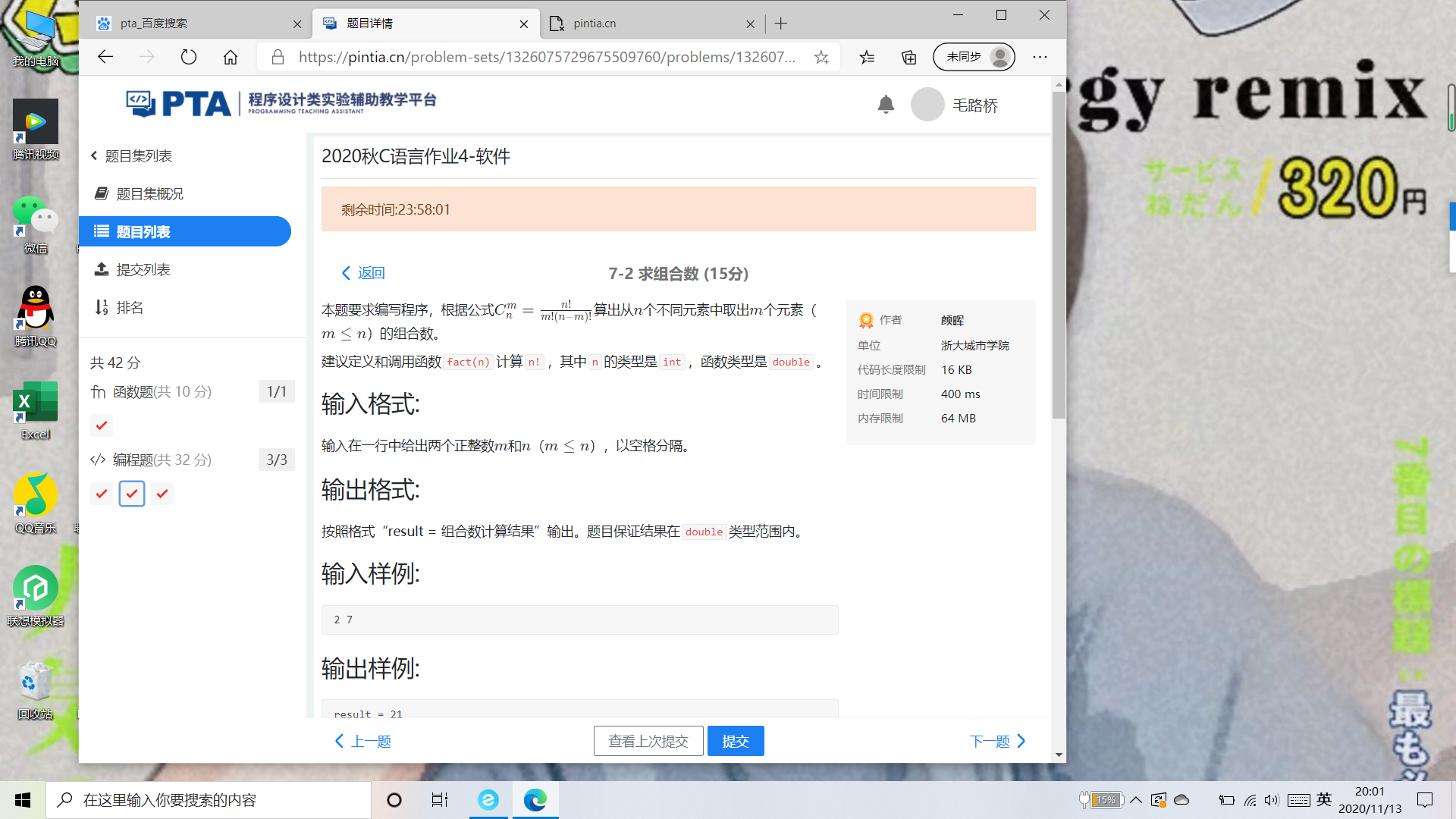Select the third programming problem checkmark
This screenshot has width=1456, height=819.
[162, 494]
